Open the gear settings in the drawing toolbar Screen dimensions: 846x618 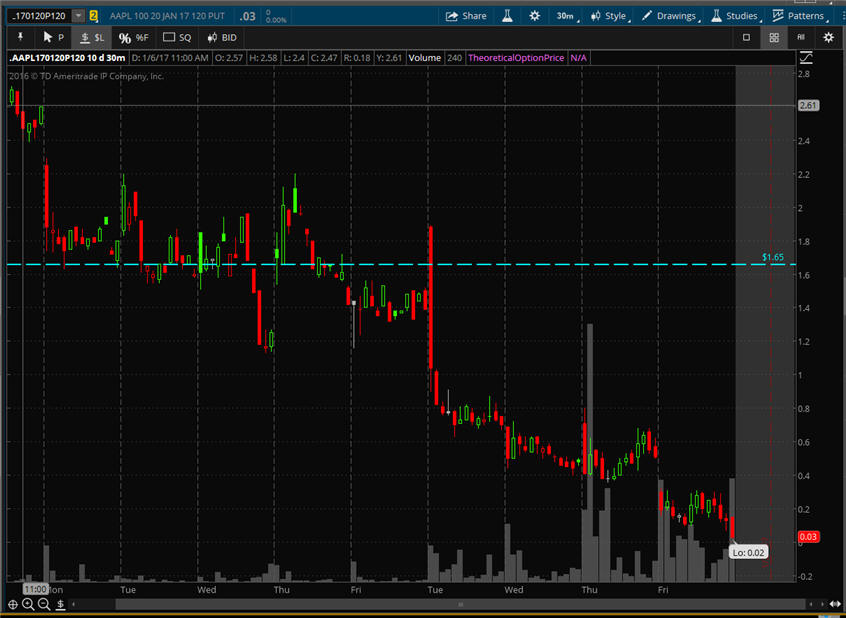pyautogui.click(x=828, y=37)
